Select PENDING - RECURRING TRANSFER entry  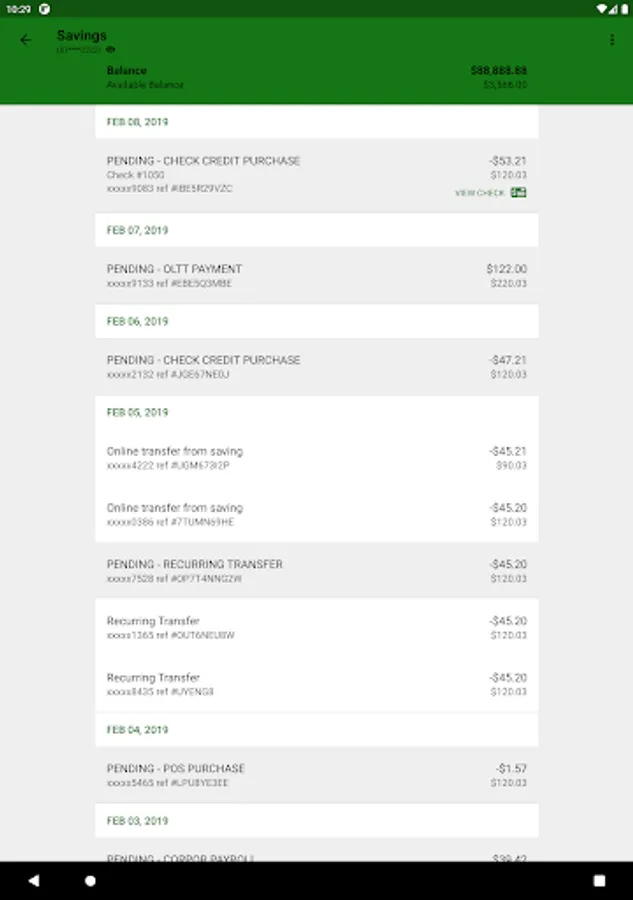[x=316, y=571]
